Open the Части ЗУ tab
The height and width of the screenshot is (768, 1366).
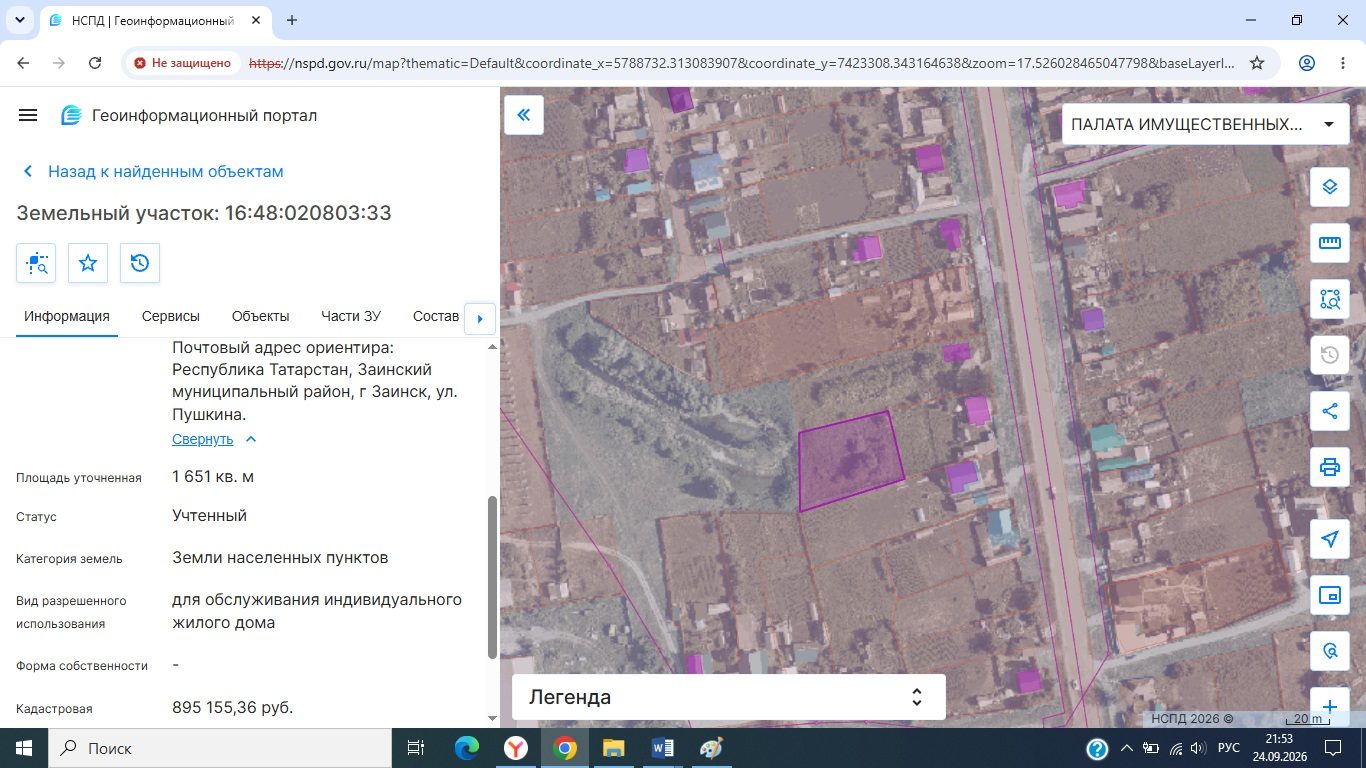tap(351, 316)
